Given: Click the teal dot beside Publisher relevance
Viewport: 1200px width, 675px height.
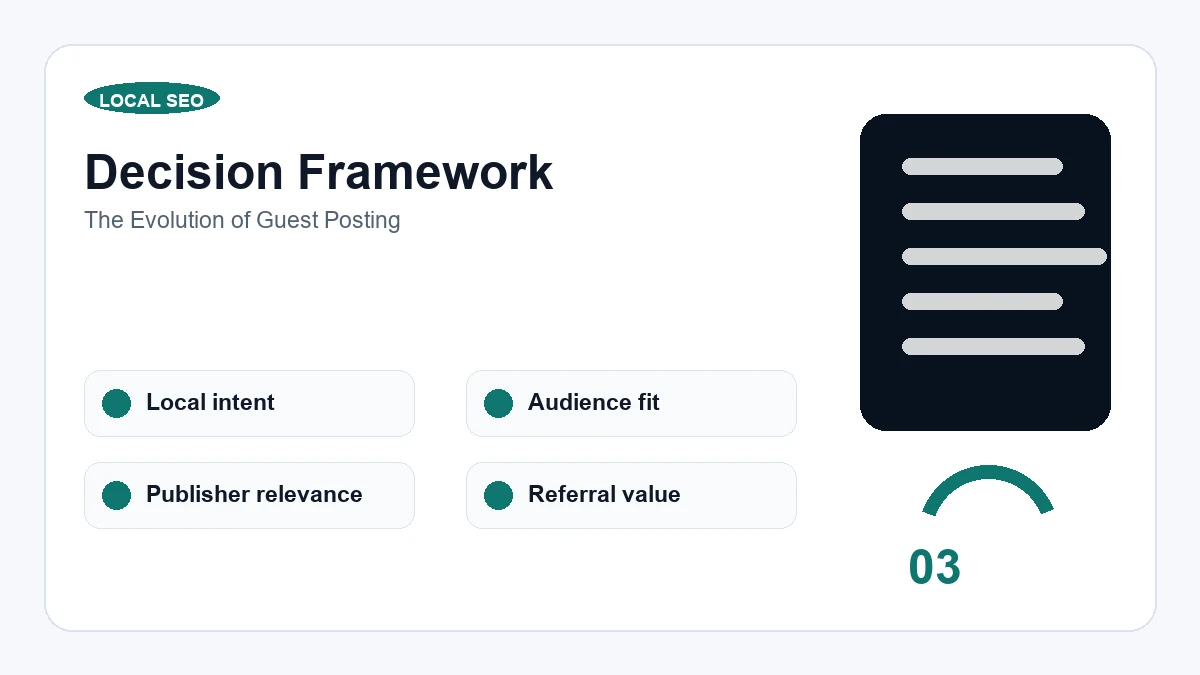Looking at the screenshot, I should tap(117, 495).
